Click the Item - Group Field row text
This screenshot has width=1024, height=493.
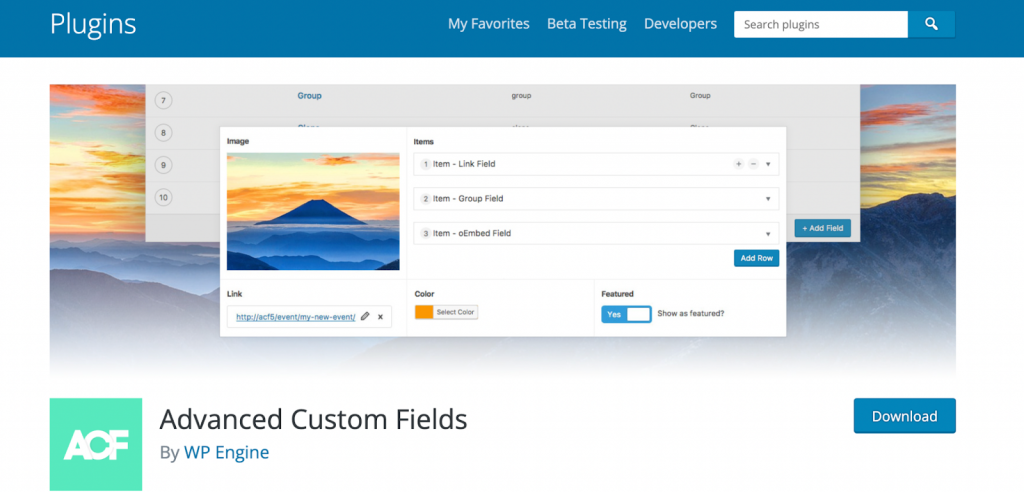(468, 199)
